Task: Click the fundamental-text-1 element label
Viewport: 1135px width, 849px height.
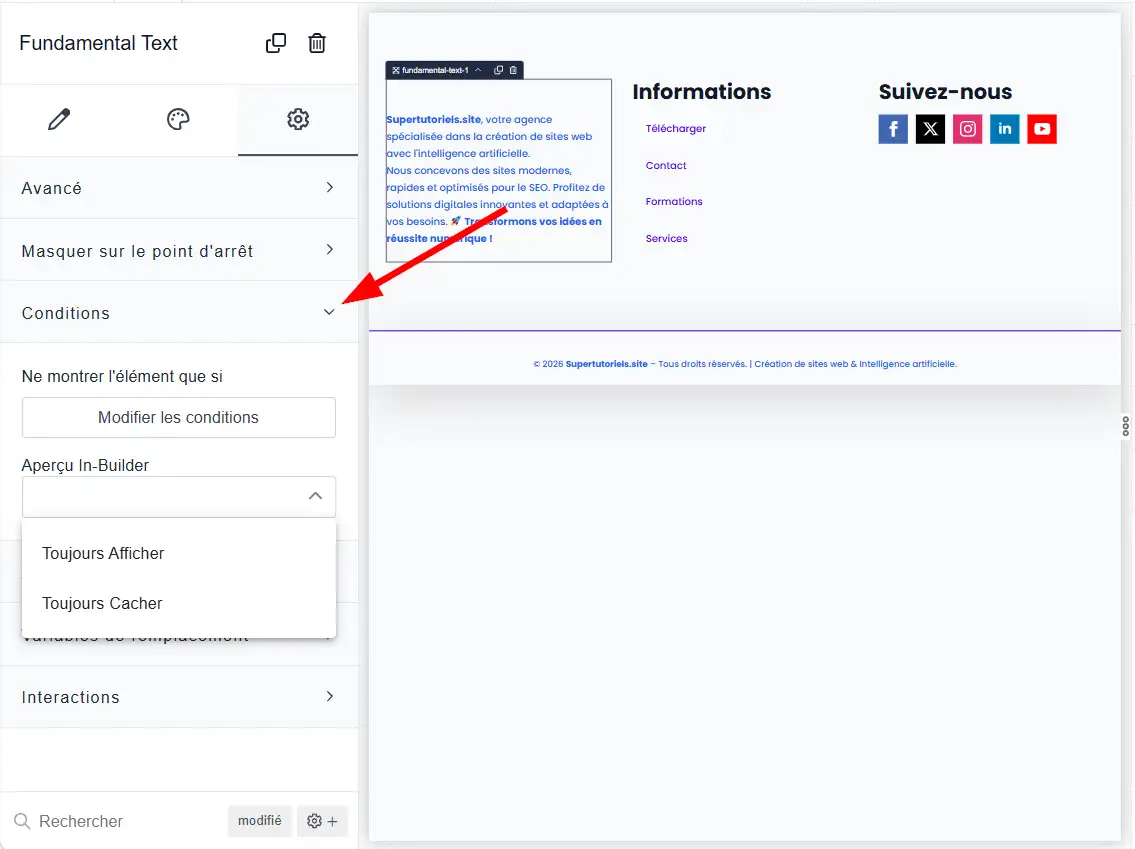Action: click(x=435, y=70)
